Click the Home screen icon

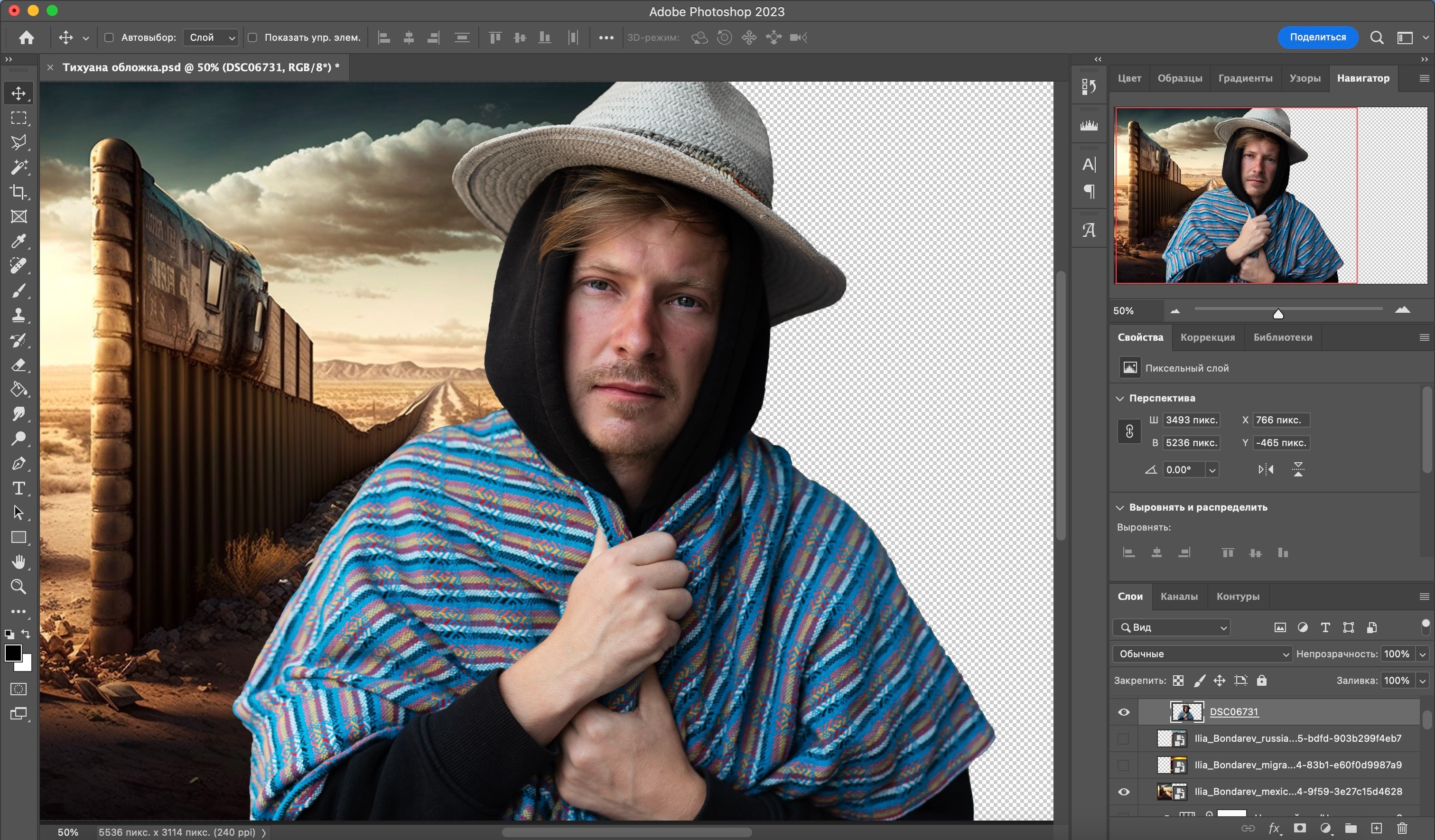click(26, 37)
